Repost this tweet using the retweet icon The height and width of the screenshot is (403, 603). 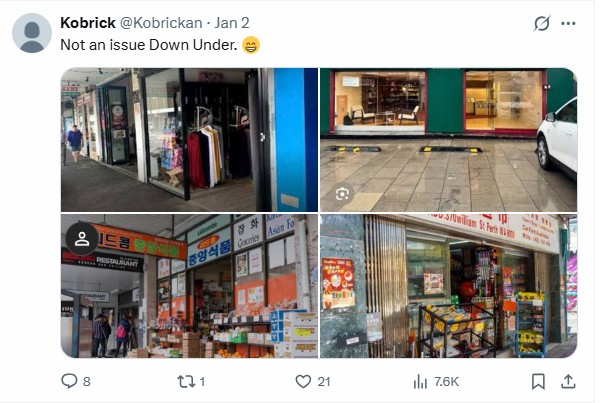185,381
